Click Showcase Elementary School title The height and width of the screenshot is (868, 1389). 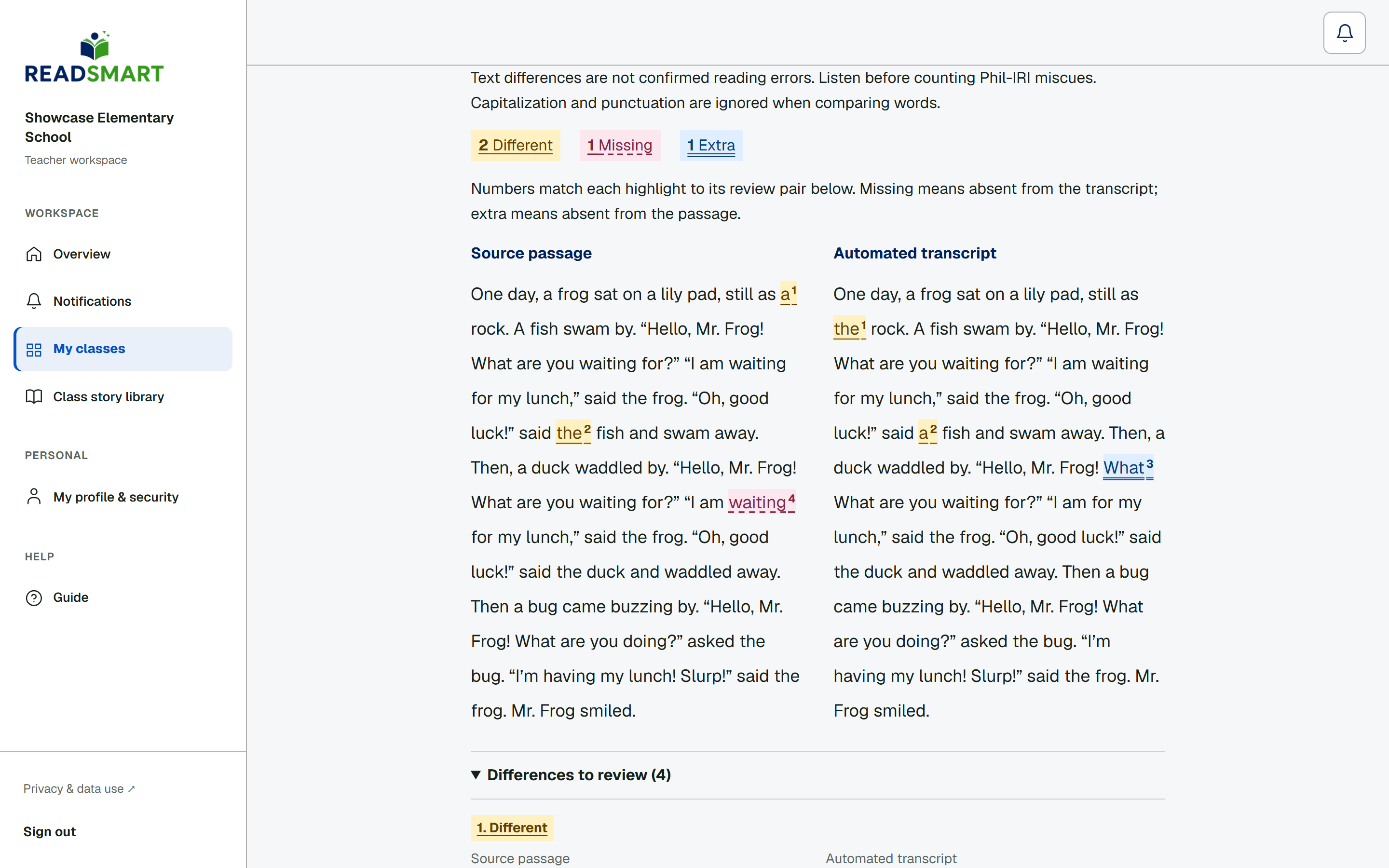99,127
